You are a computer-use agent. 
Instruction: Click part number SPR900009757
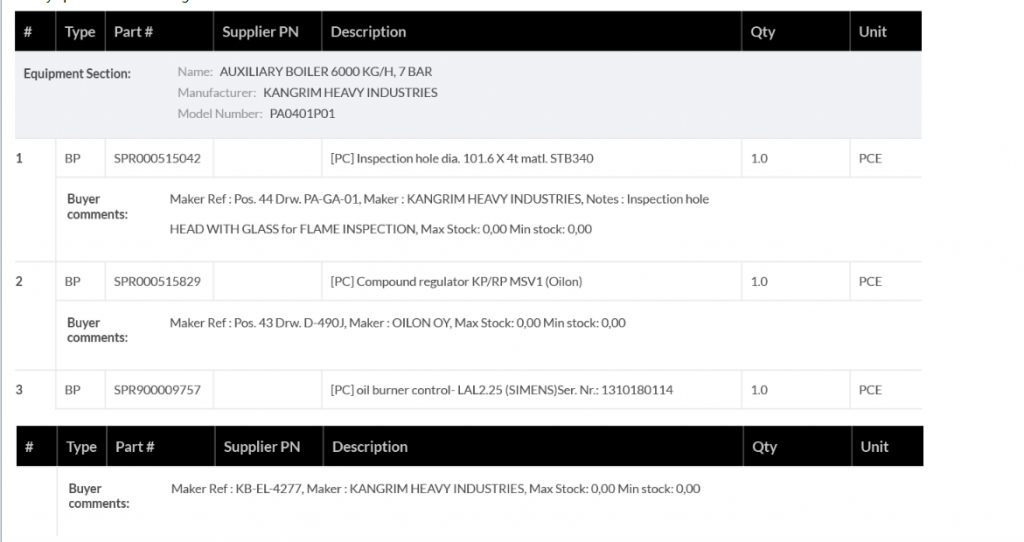(x=157, y=390)
